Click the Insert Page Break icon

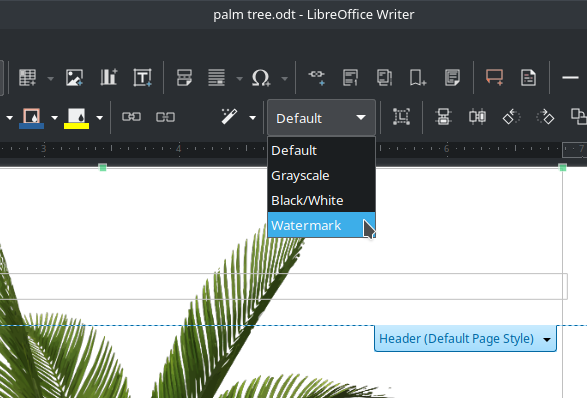point(184,78)
